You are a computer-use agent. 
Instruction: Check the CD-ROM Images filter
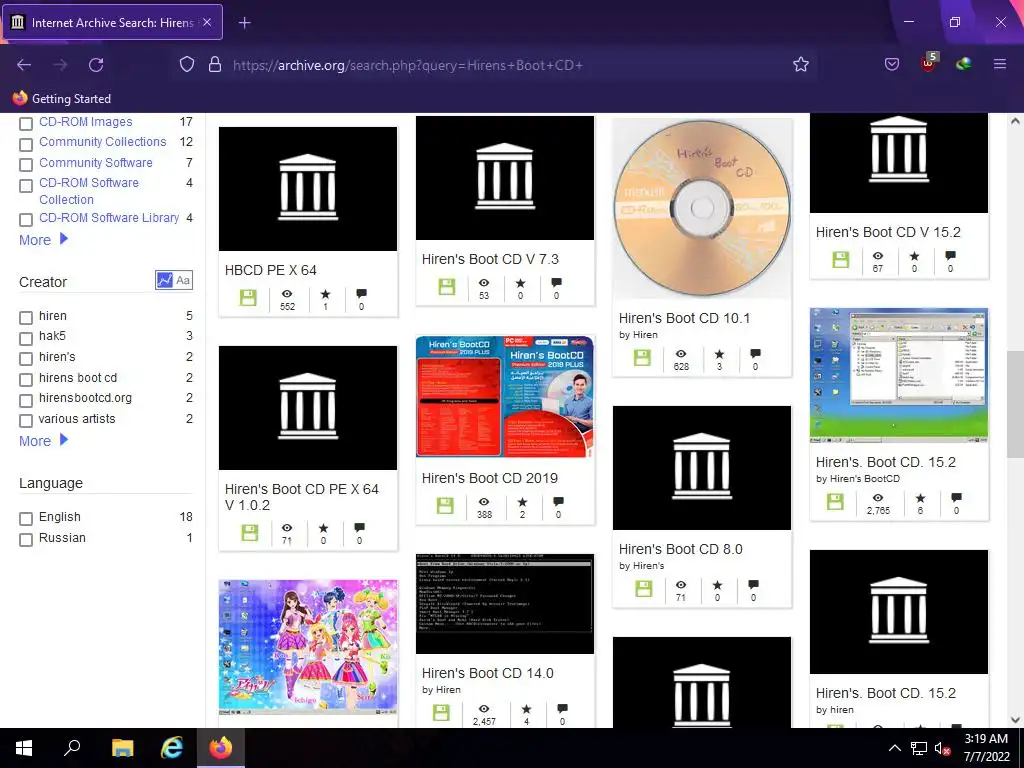pyautogui.click(x=26, y=123)
